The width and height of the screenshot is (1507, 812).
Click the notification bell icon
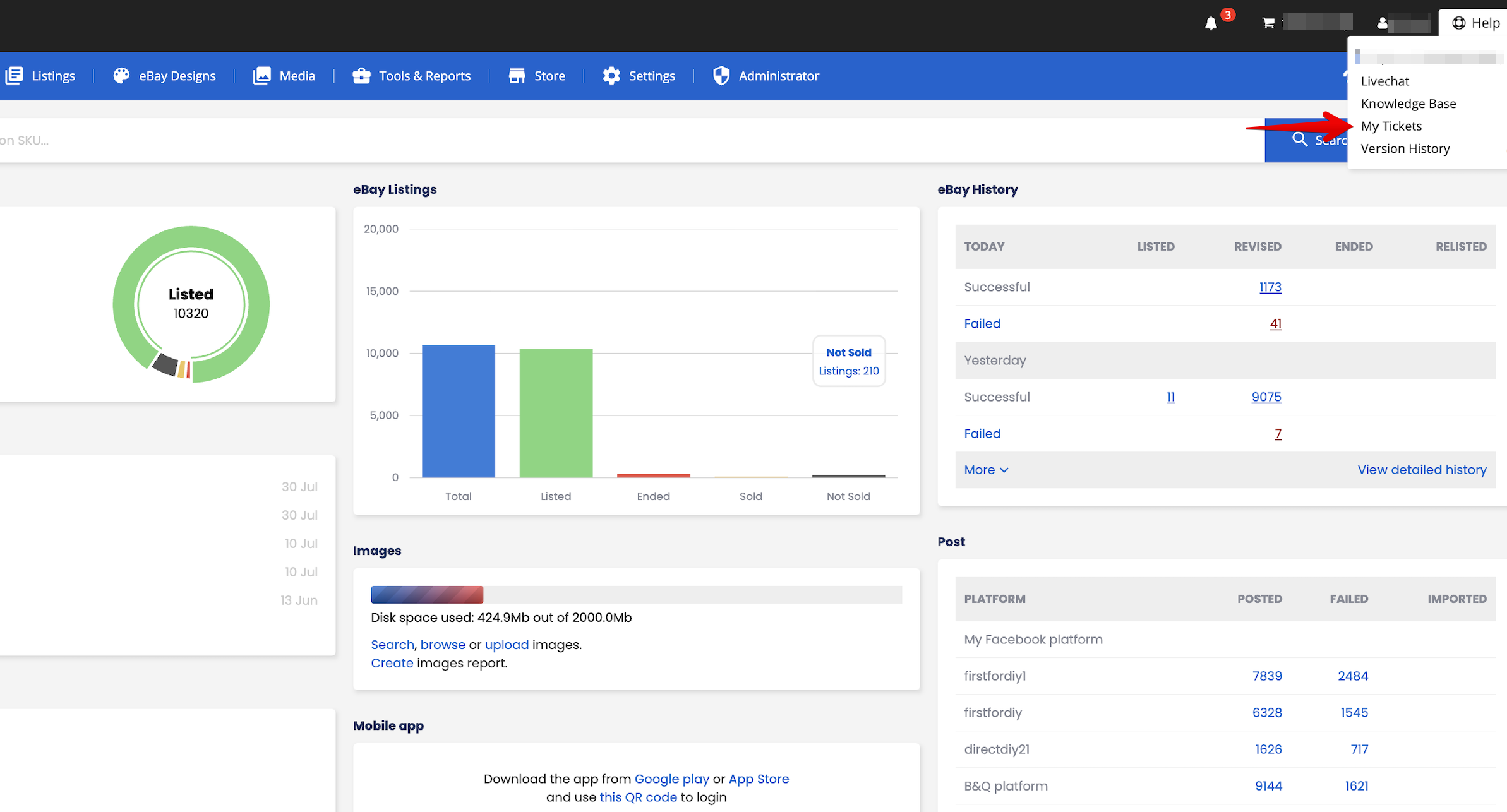(x=1211, y=23)
